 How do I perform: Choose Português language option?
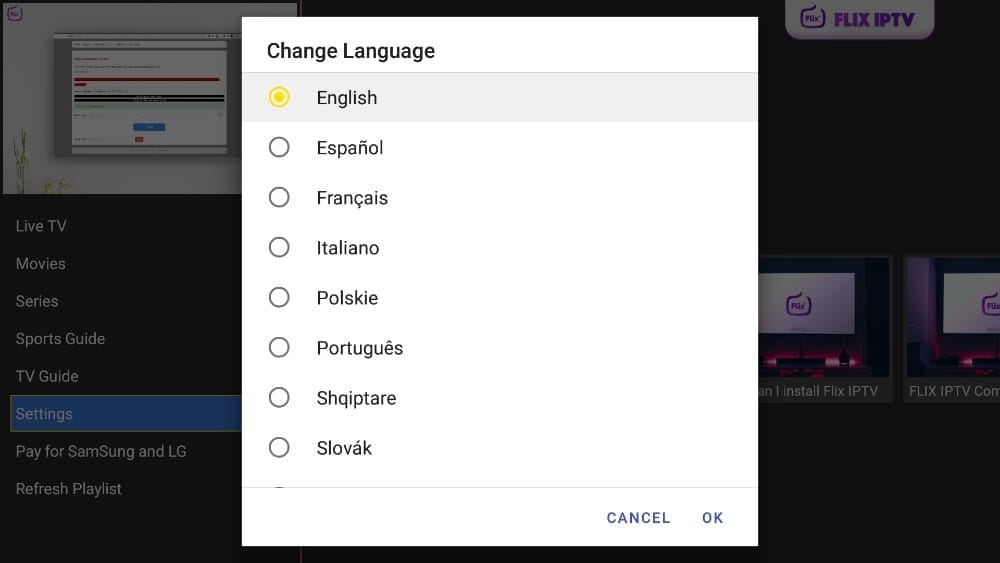pos(279,347)
